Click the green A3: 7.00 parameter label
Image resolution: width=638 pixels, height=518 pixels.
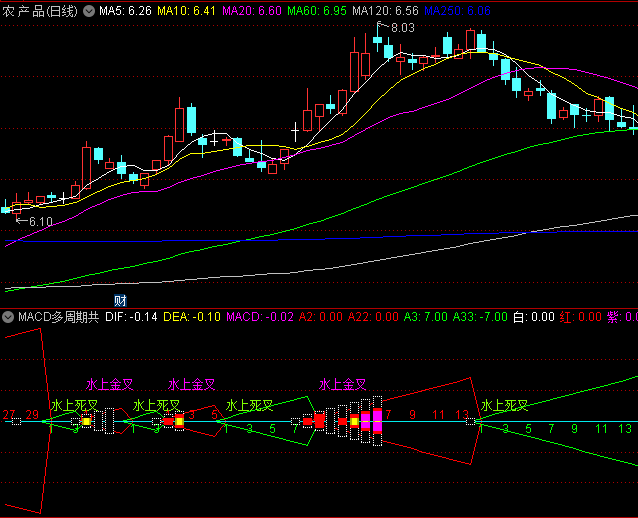click(x=427, y=317)
